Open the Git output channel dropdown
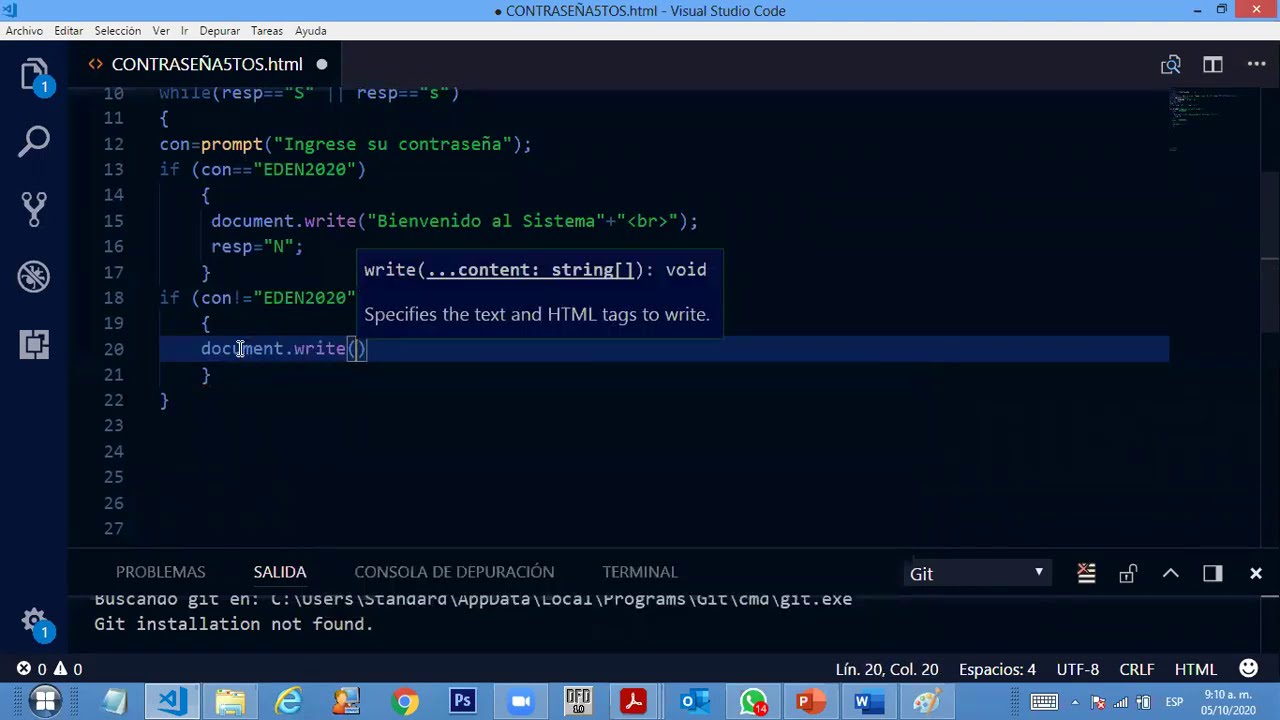The width and height of the screenshot is (1280, 720). [x=977, y=573]
